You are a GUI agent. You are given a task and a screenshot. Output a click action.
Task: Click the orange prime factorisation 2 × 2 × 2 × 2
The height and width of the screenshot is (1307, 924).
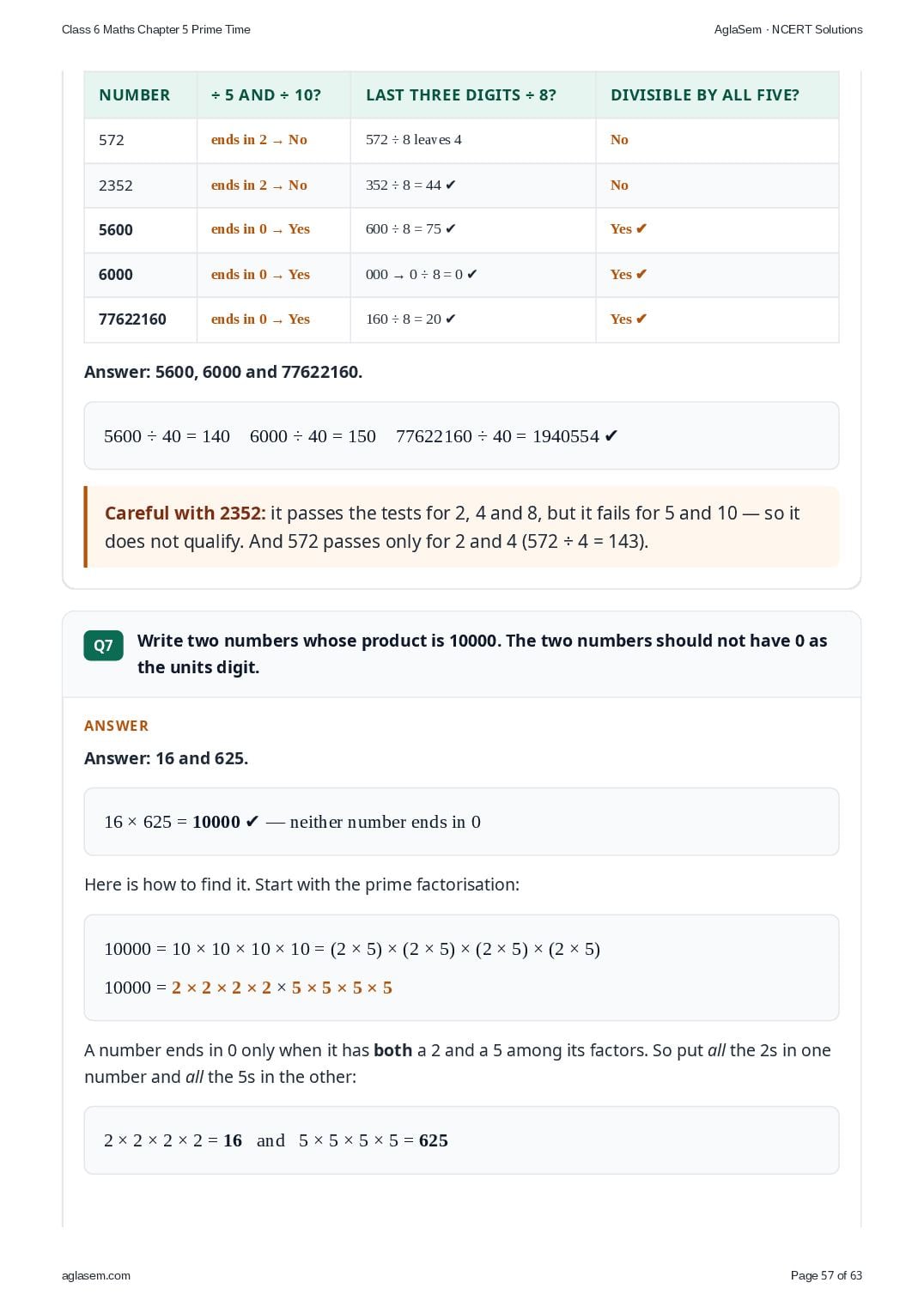click(222, 988)
